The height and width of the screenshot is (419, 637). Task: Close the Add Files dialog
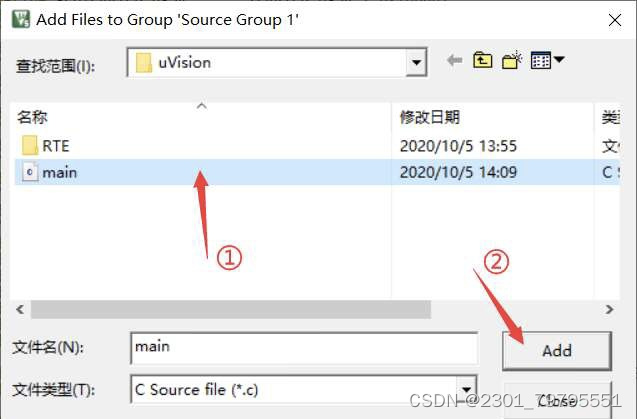click(x=615, y=20)
